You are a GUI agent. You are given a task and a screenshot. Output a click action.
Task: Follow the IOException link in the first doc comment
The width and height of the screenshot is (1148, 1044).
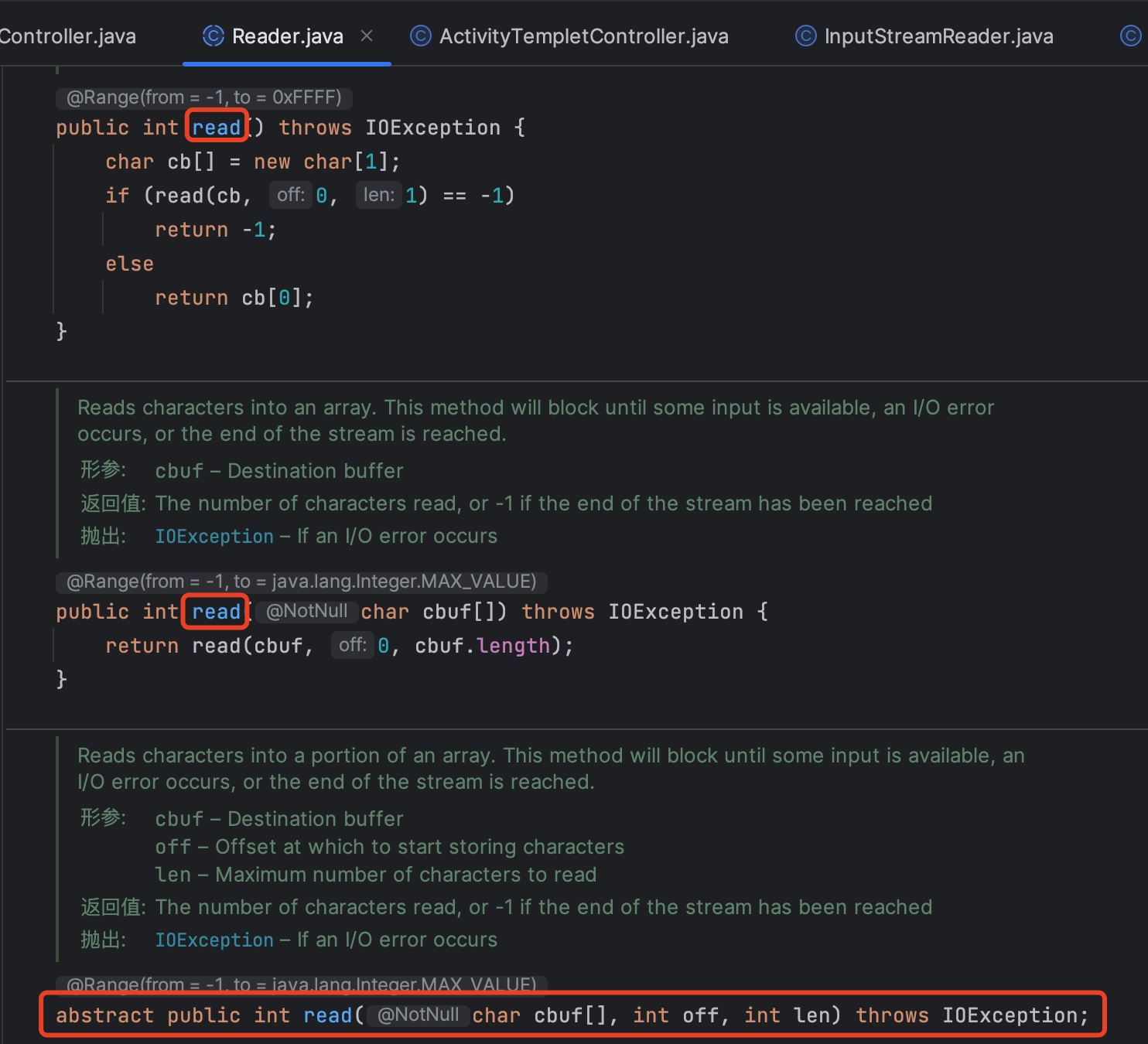pyautogui.click(x=214, y=536)
